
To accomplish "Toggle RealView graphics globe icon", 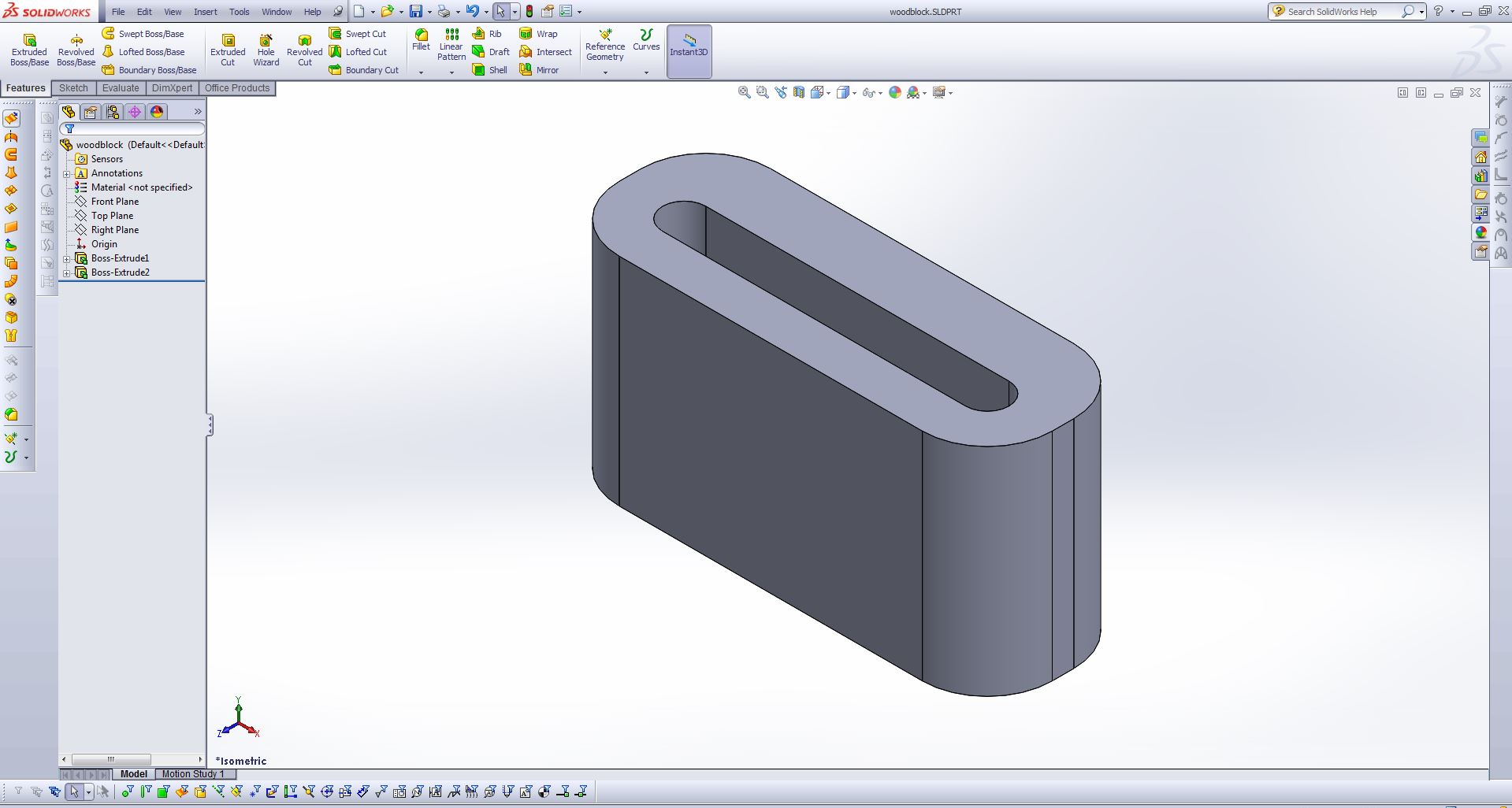I will 894,92.
